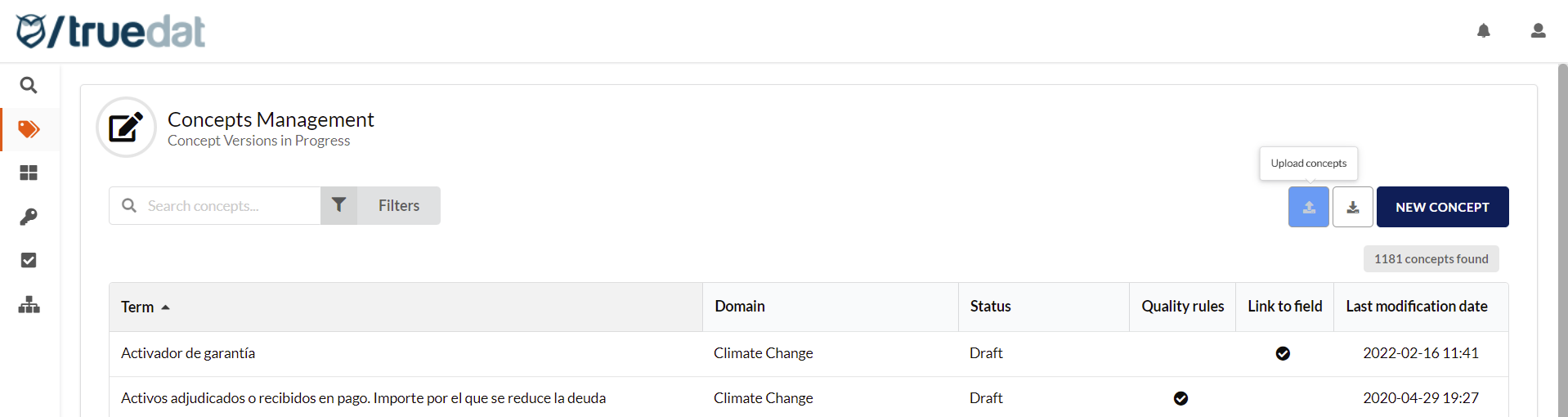Open the grid dashboard sidebar icon

coord(29,173)
